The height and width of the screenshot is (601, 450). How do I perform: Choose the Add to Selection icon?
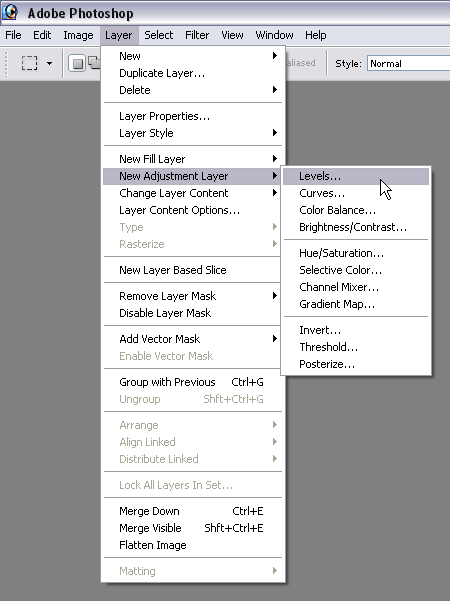(x=94, y=62)
